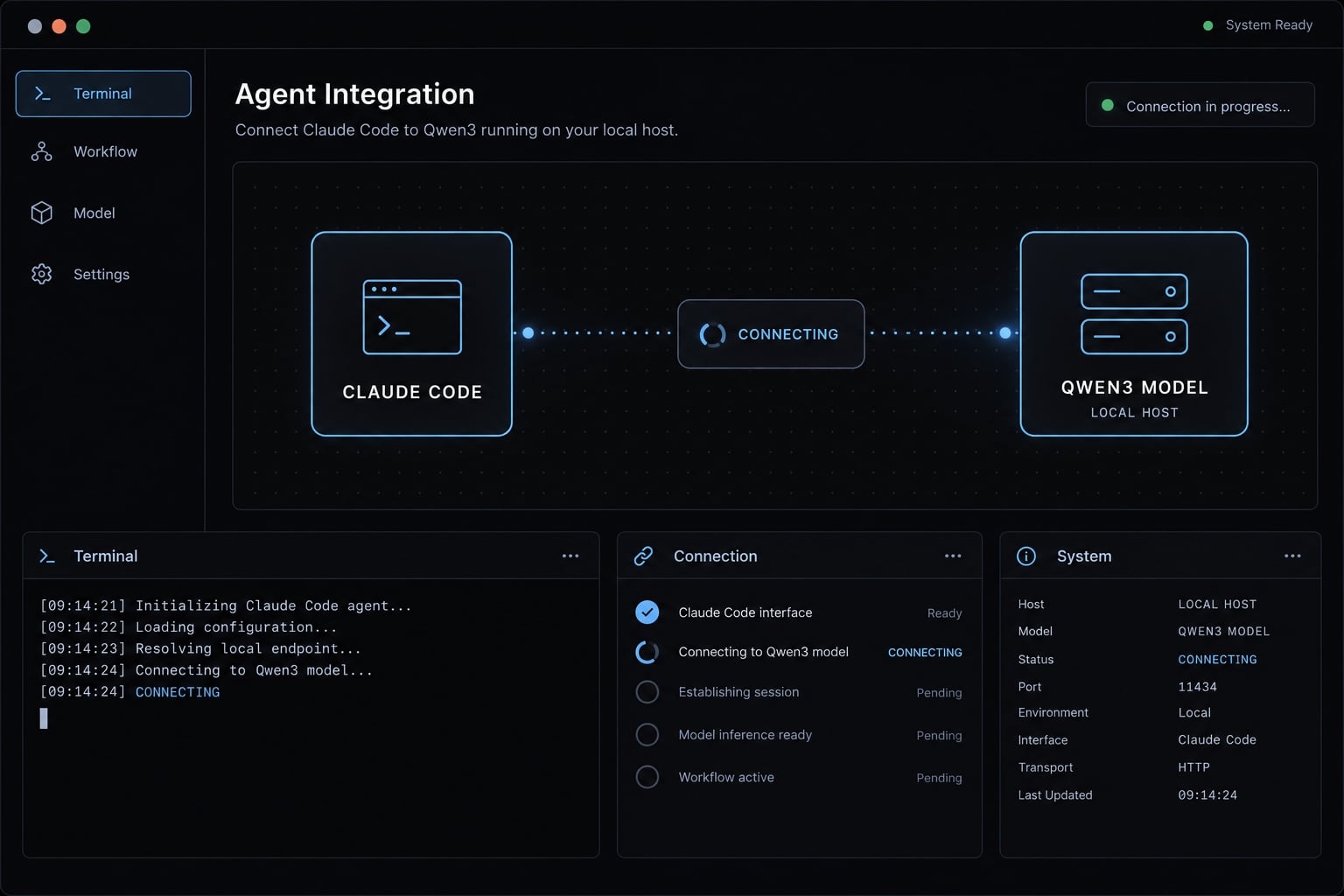1344x896 pixels.
Task: Open Connection panel more options menu
Action: [953, 556]
